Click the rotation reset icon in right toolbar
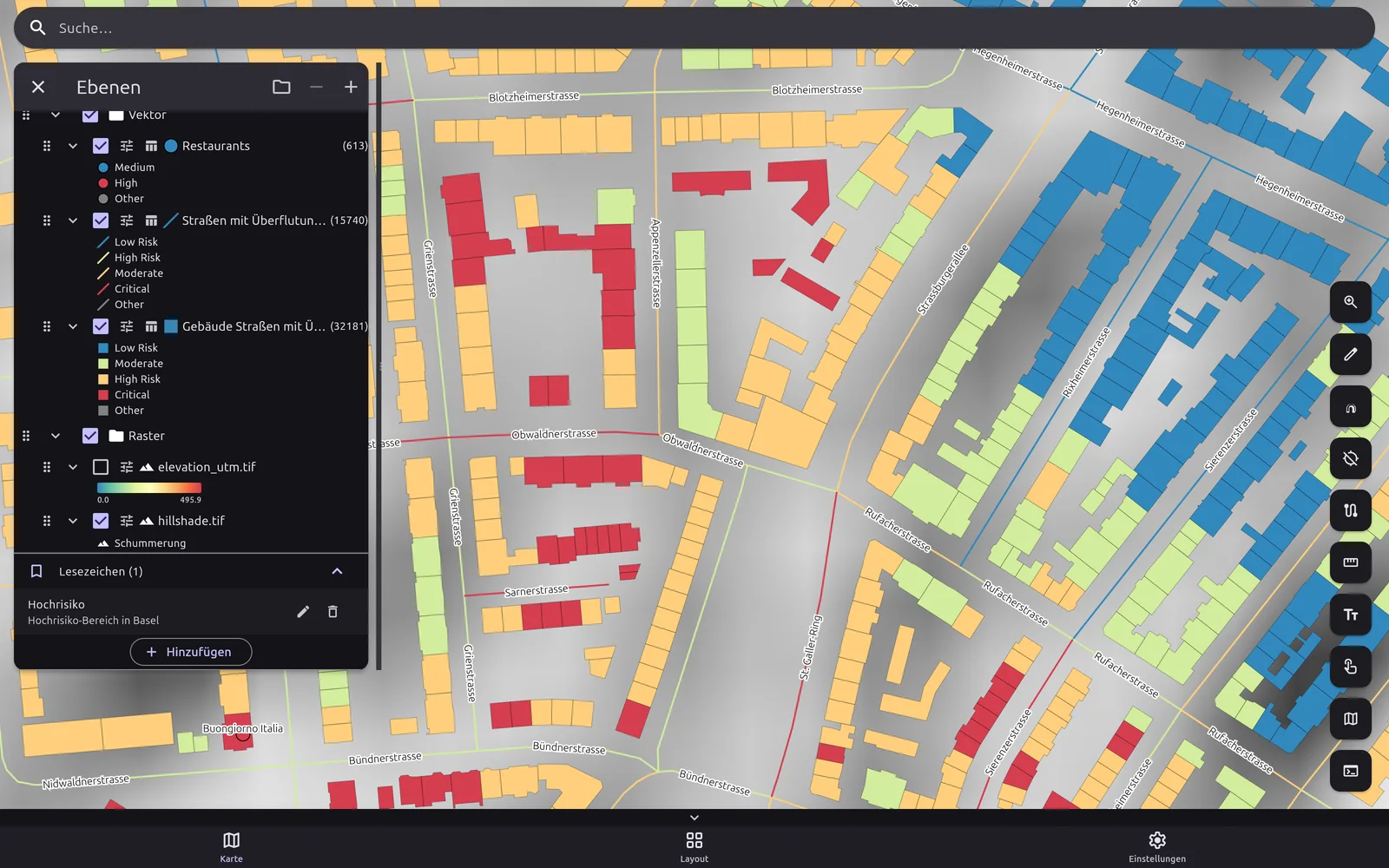This screenshot has height=868, width=1389. (1351, 458)
